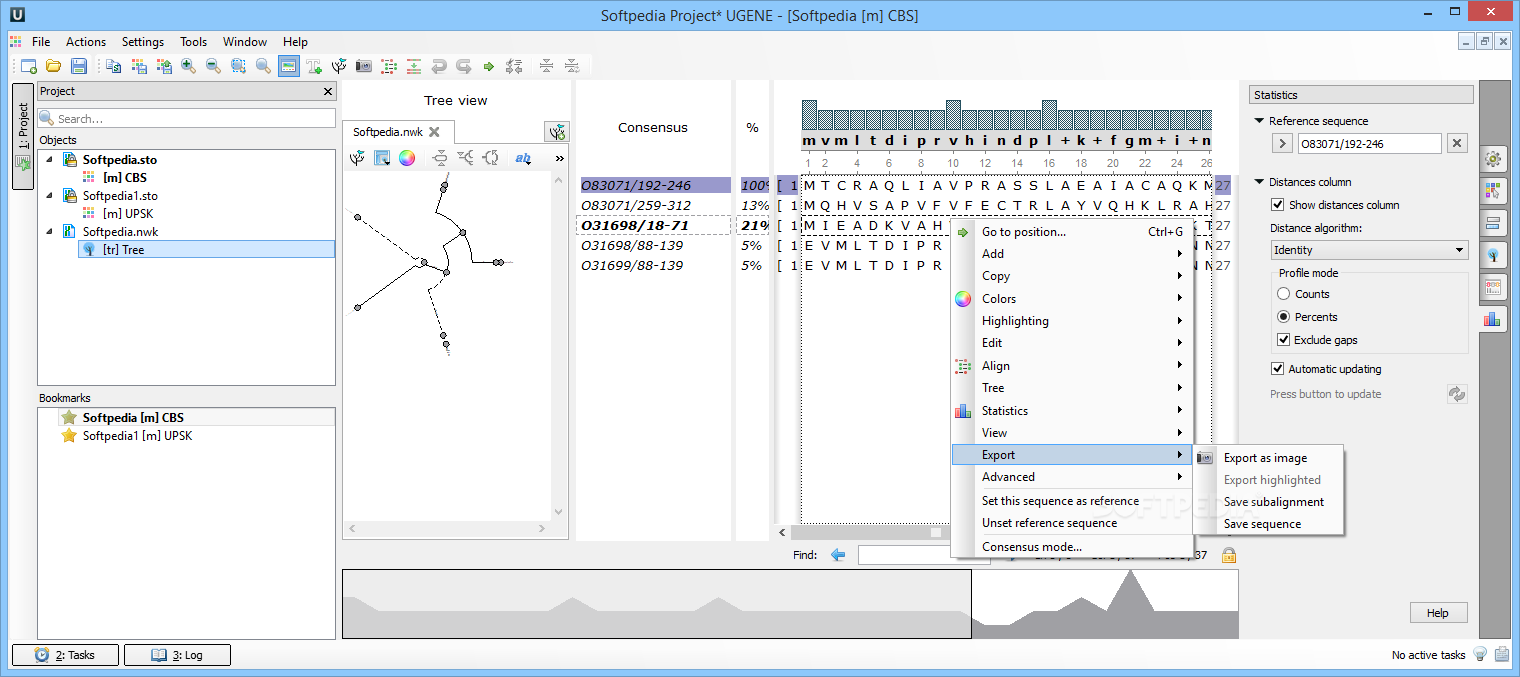Collapse the Softpedia.nwk tree node
This screenshot has width=1520, height=677.
point(49,232)
